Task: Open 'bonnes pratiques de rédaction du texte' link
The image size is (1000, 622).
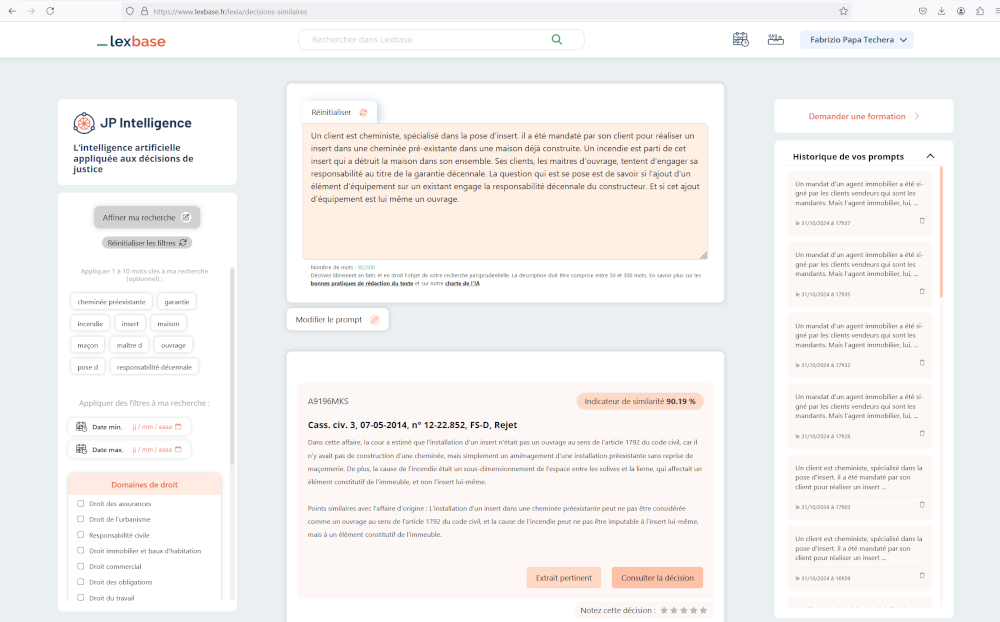Action: pos(362,283)
